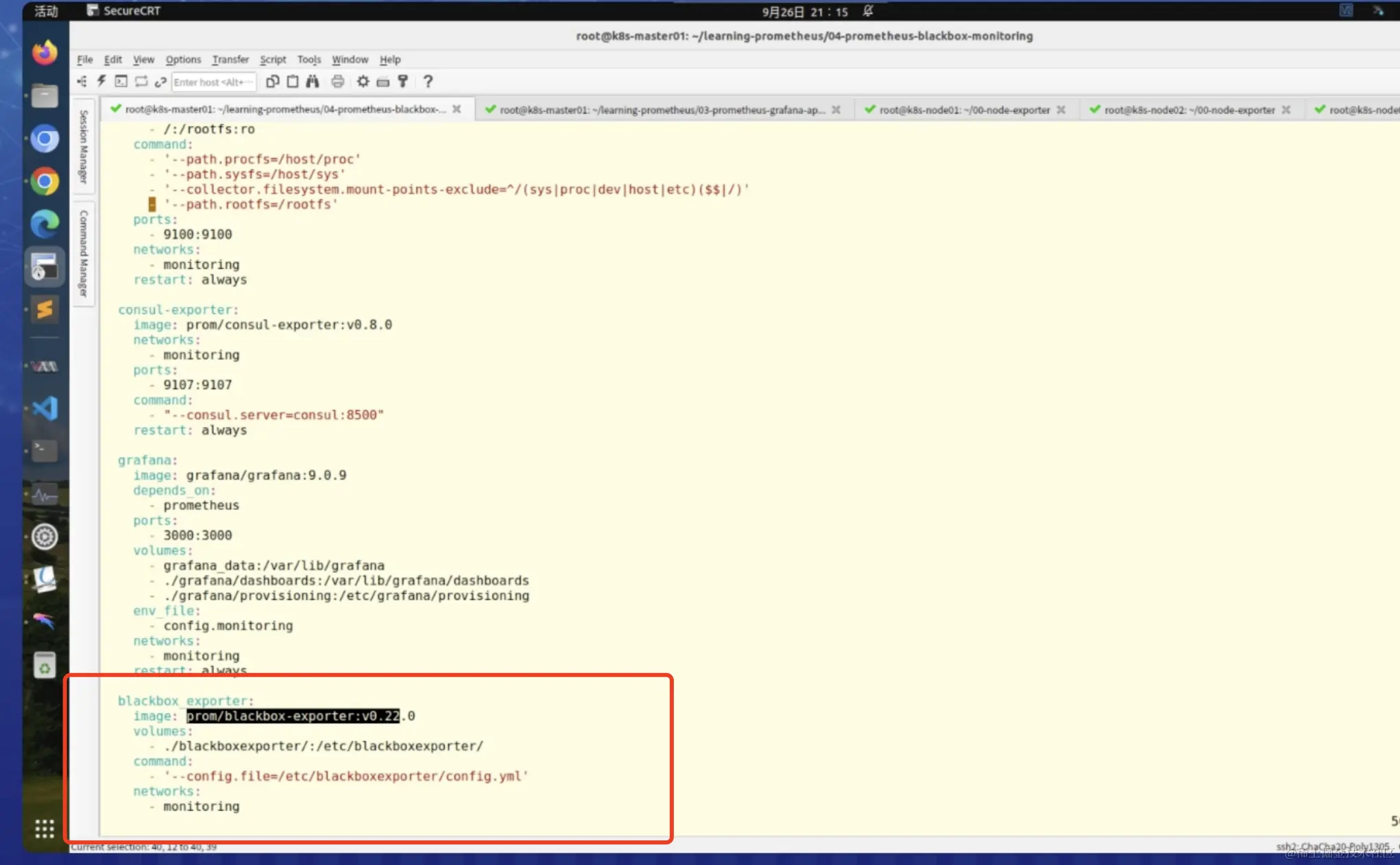This screenshot has width=1400, height=865.
Task: Click the Reconnect toolbar icon
Action: coord(141,82)
